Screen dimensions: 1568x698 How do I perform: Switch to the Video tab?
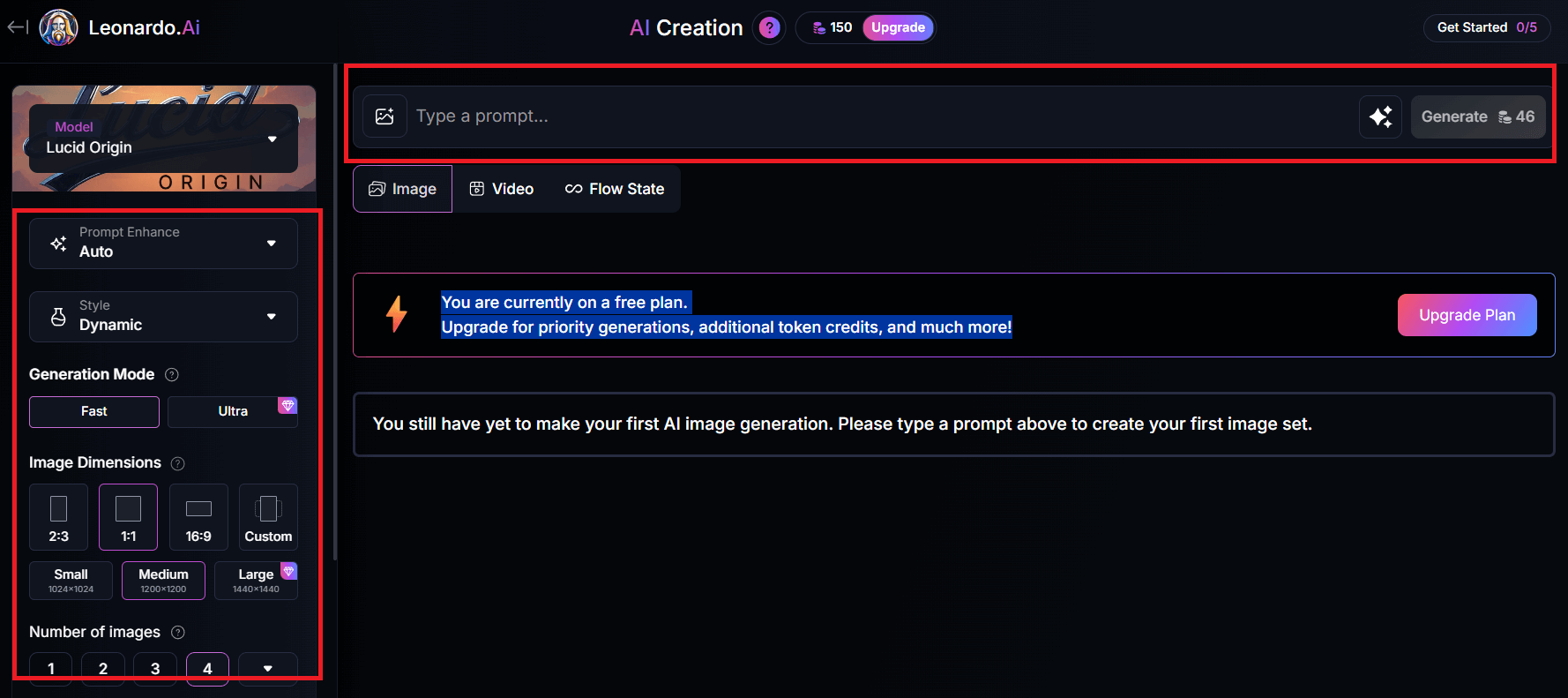[501, 189]
